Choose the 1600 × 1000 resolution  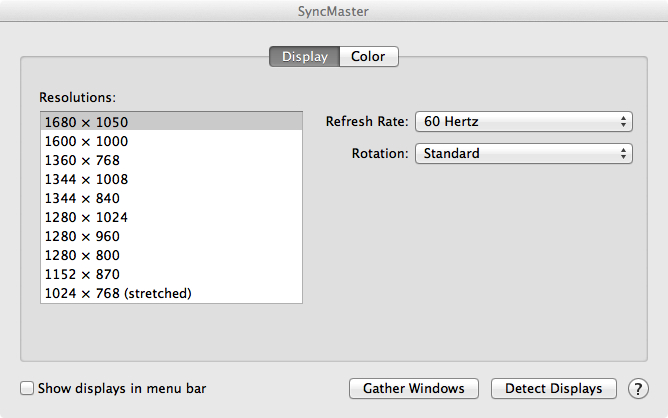click(171, 141)
